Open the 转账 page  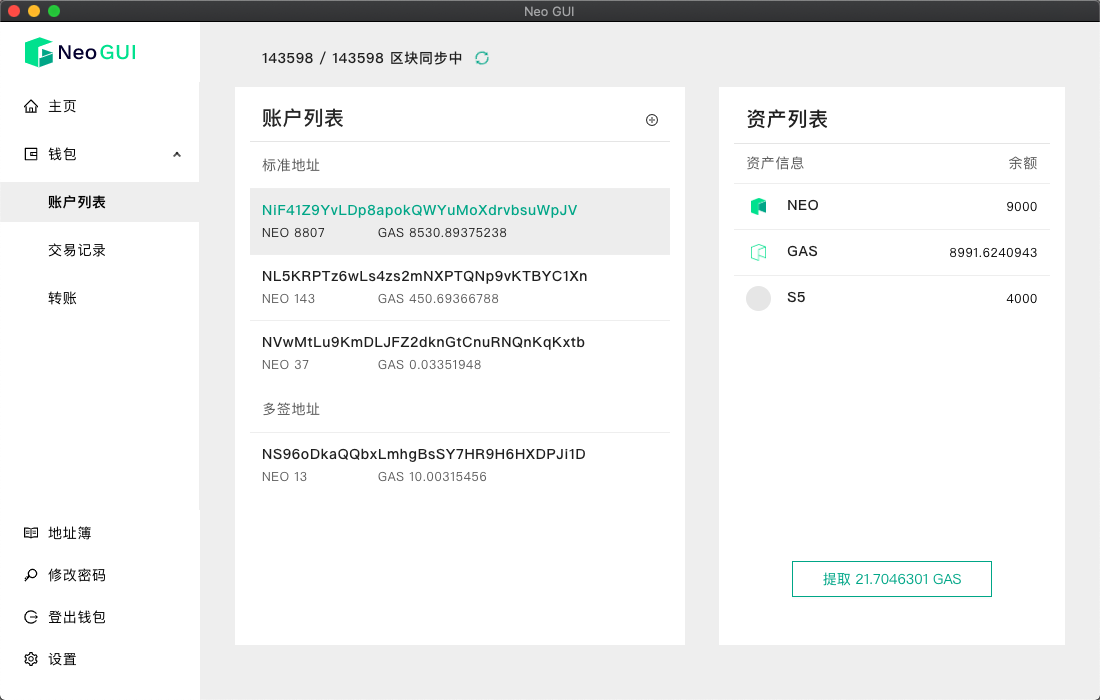62,297
